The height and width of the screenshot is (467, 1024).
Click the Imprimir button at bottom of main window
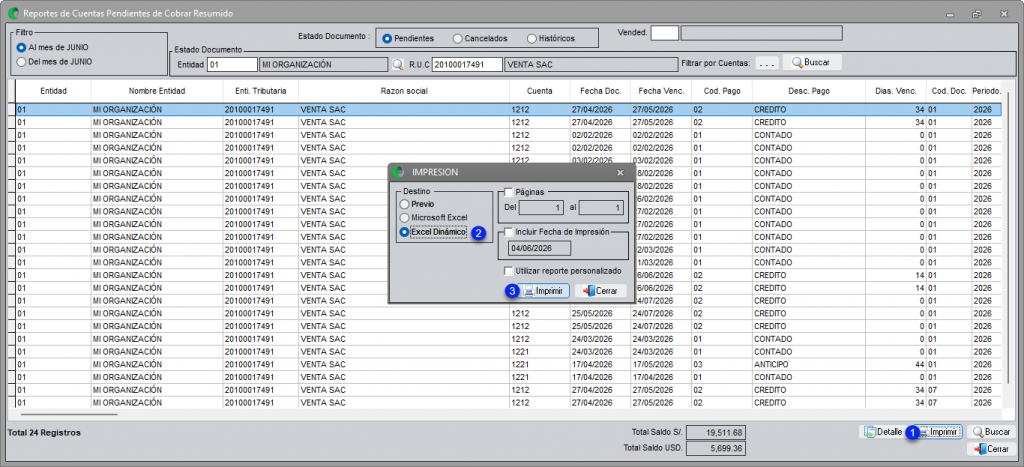point(939,432)
